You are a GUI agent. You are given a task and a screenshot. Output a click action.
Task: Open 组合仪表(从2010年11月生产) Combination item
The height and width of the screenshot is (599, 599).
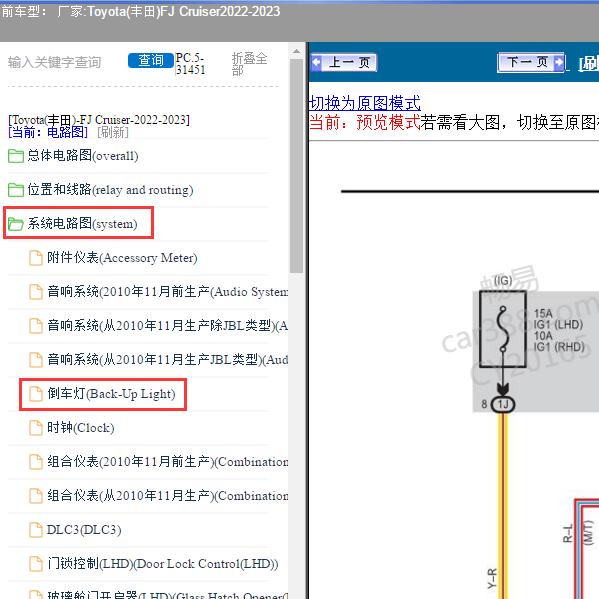pyautogui.click(x=167, y=495)
